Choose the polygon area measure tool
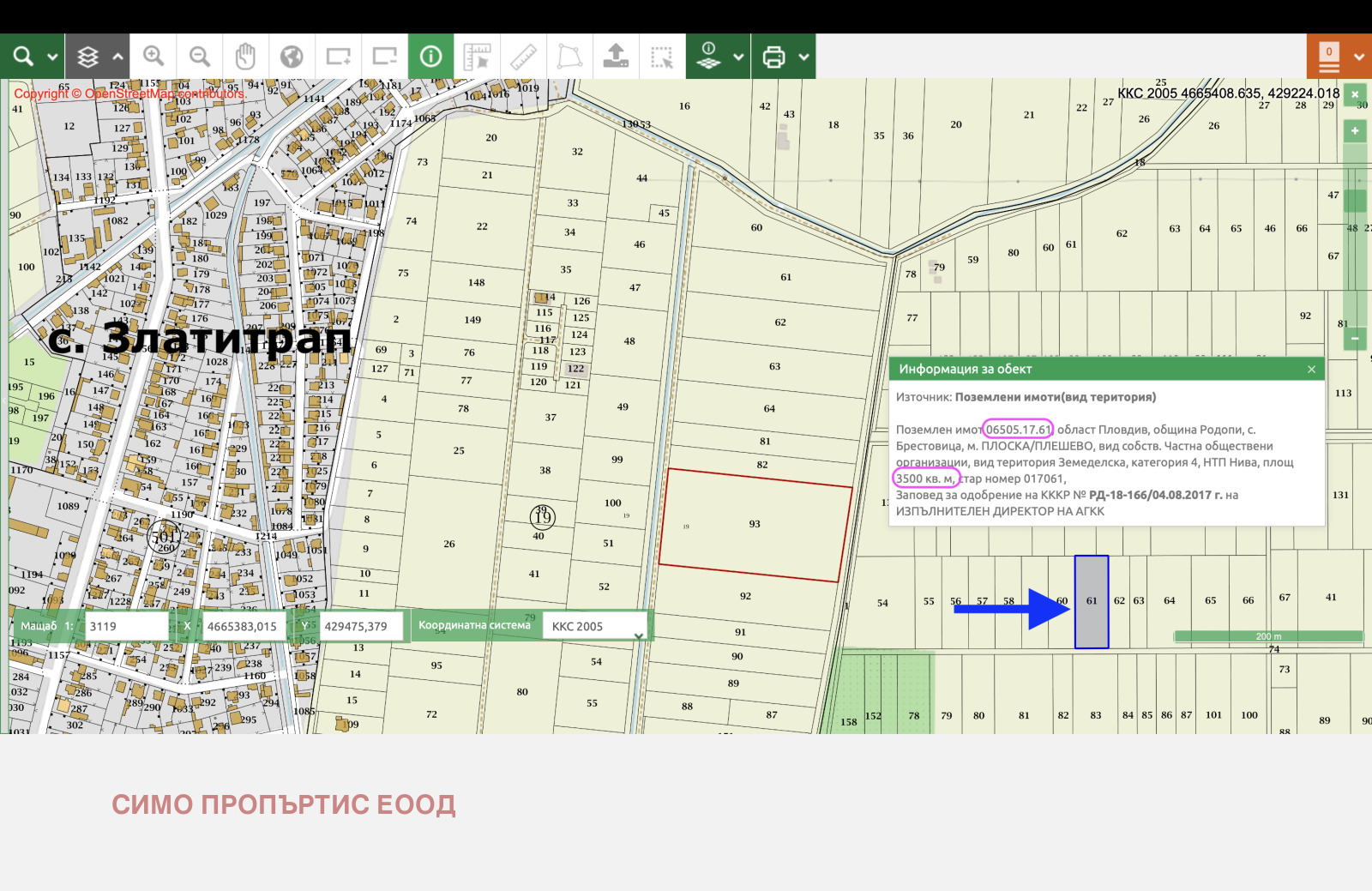 [x=569, y=57]
